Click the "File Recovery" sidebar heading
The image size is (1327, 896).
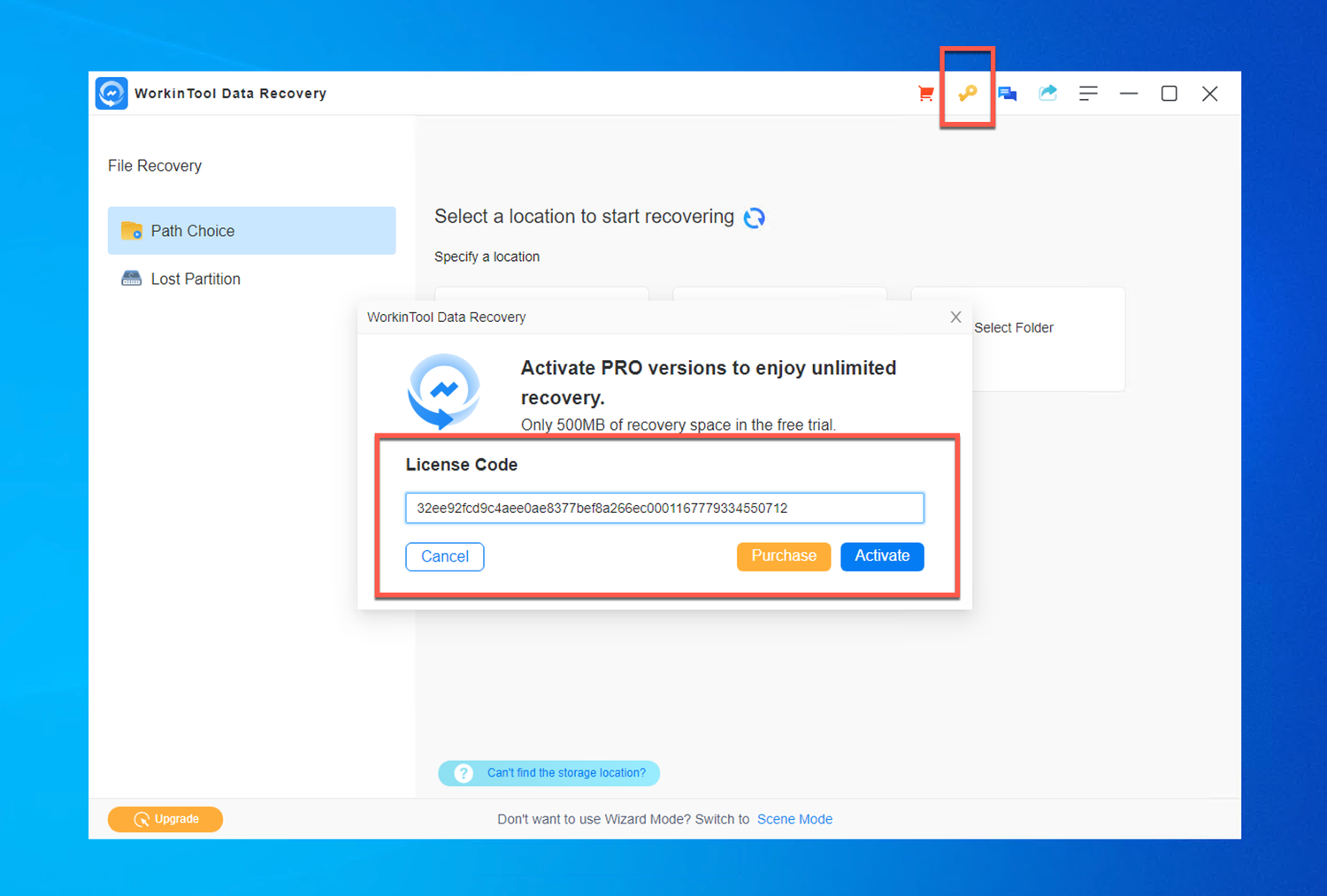[155, 166]
